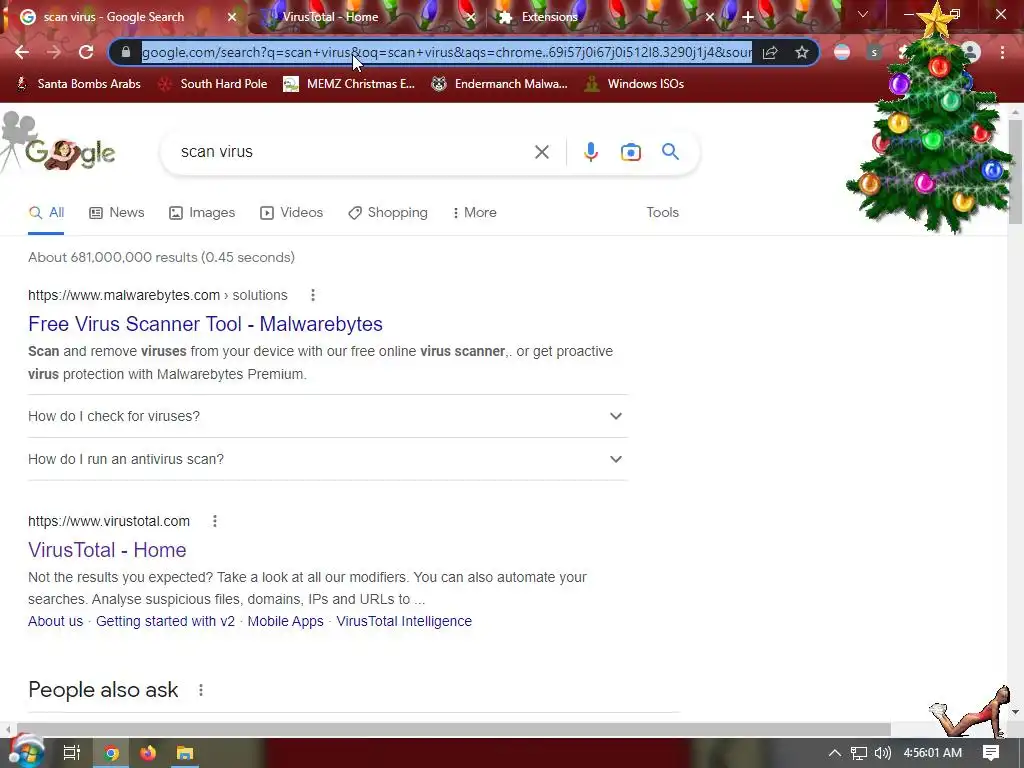Click the greyed-out forward navigation arrow

54,52
